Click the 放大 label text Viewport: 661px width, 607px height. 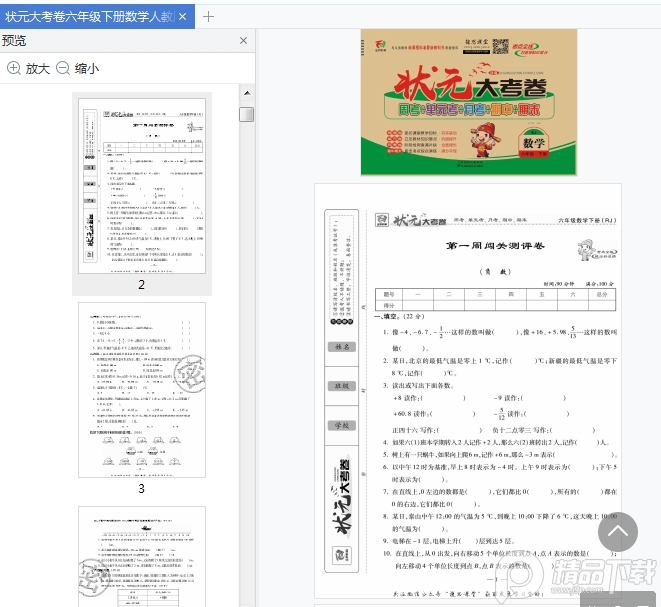pos(38,68)
